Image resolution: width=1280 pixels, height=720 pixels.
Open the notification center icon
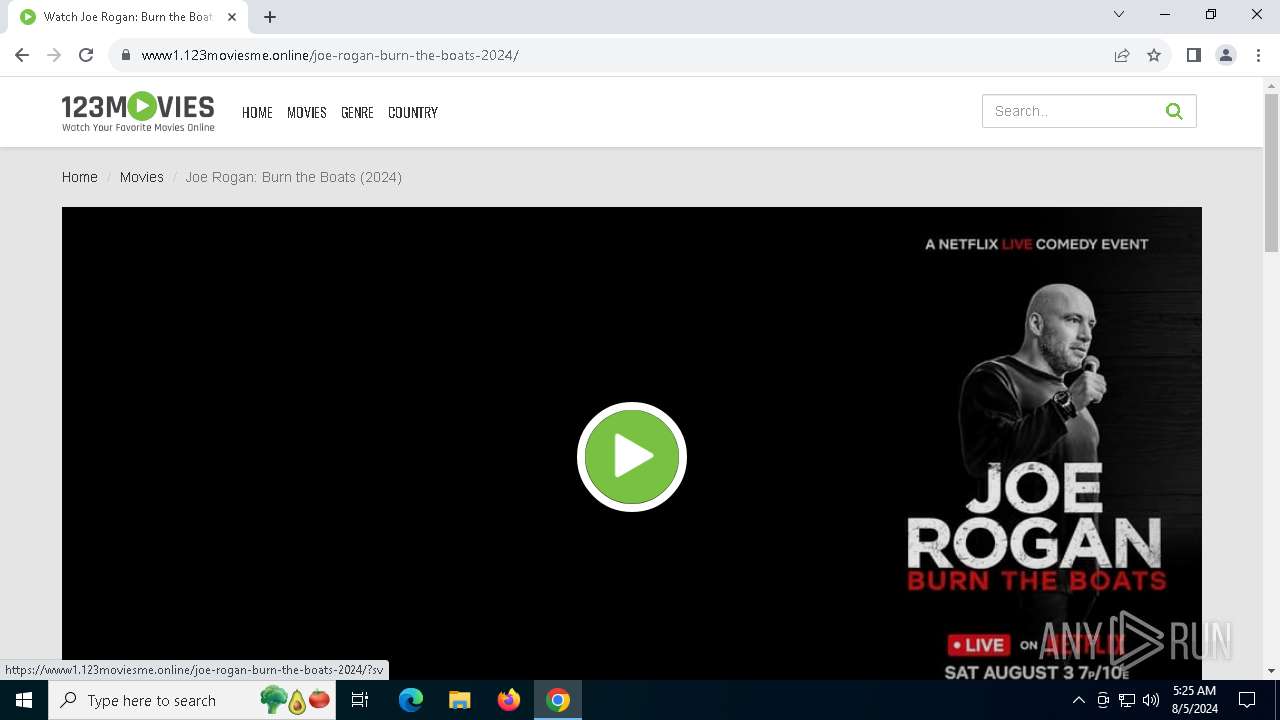(x=1247, y=700)
